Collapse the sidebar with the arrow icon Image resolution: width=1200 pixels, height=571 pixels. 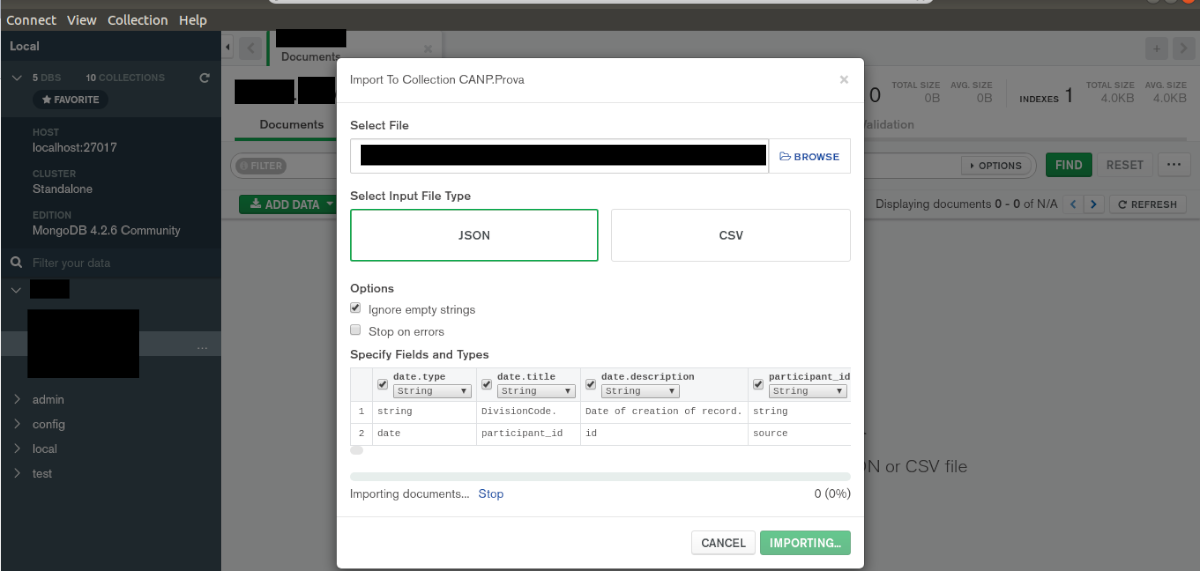(x=227, y=47)
